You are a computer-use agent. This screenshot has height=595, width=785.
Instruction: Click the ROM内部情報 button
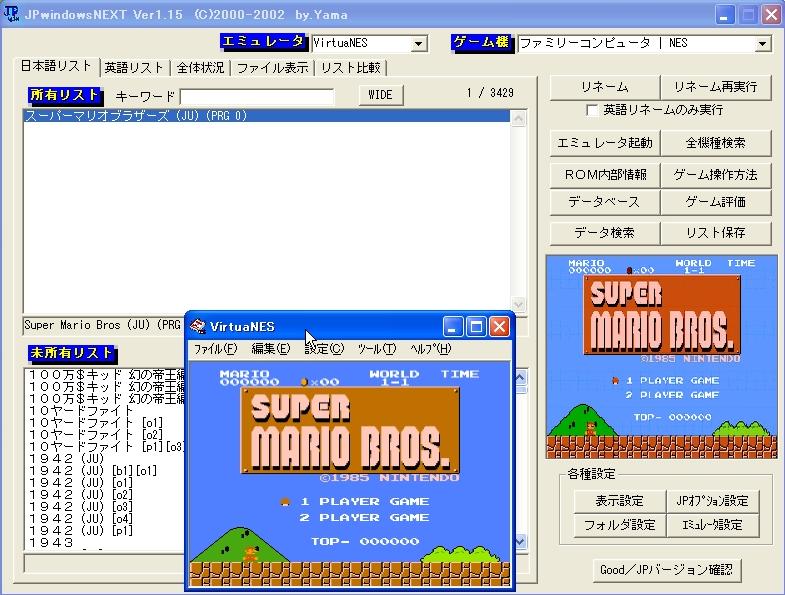tap(605, 175)
